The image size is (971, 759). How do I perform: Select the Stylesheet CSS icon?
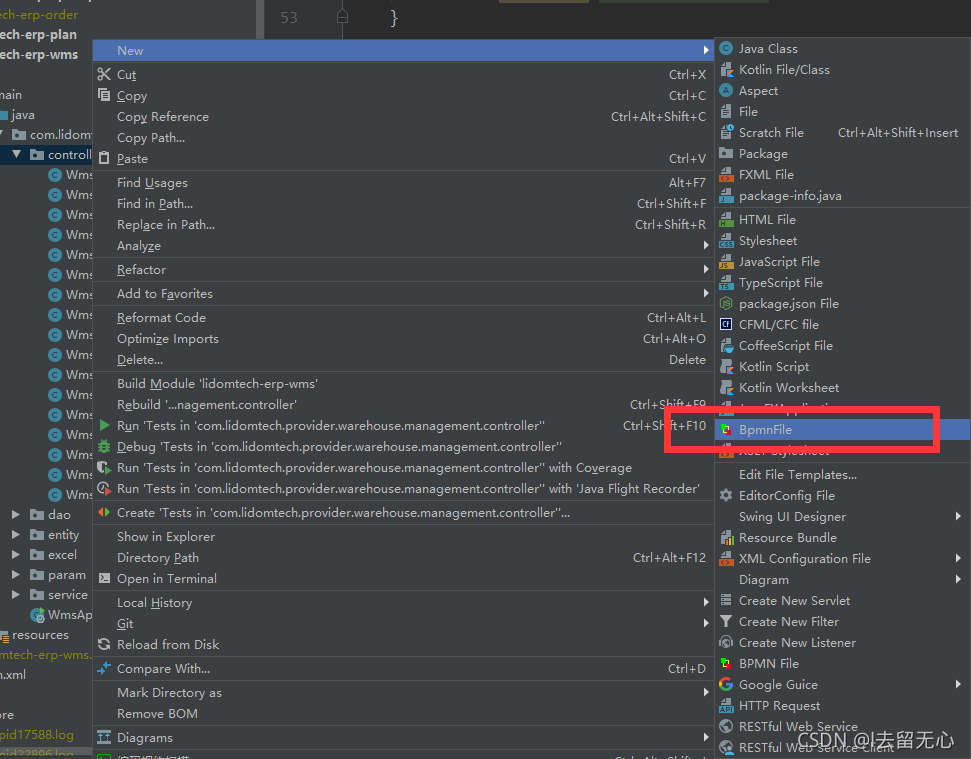coord(726,240)
